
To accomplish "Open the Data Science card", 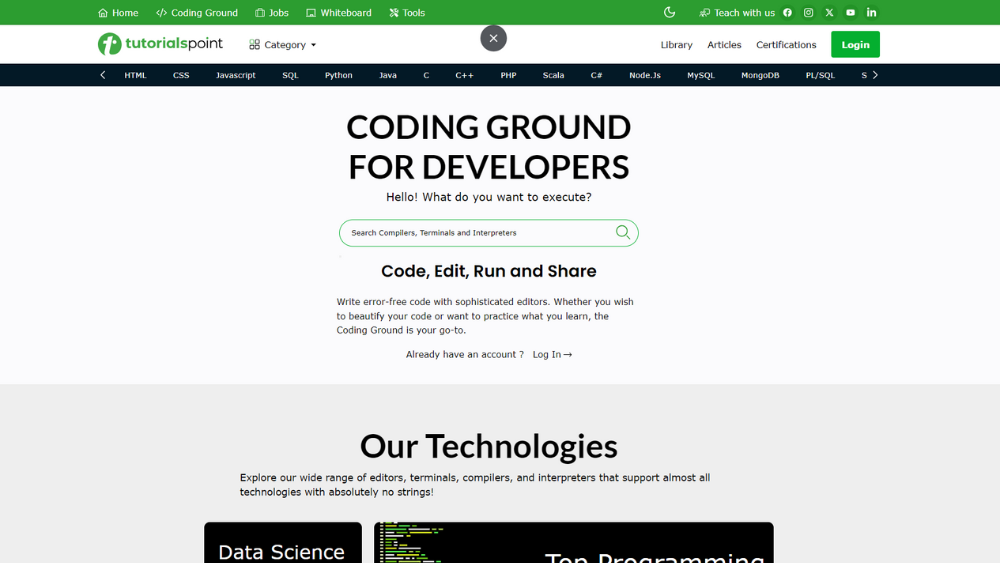I will [x=283, y=543].
